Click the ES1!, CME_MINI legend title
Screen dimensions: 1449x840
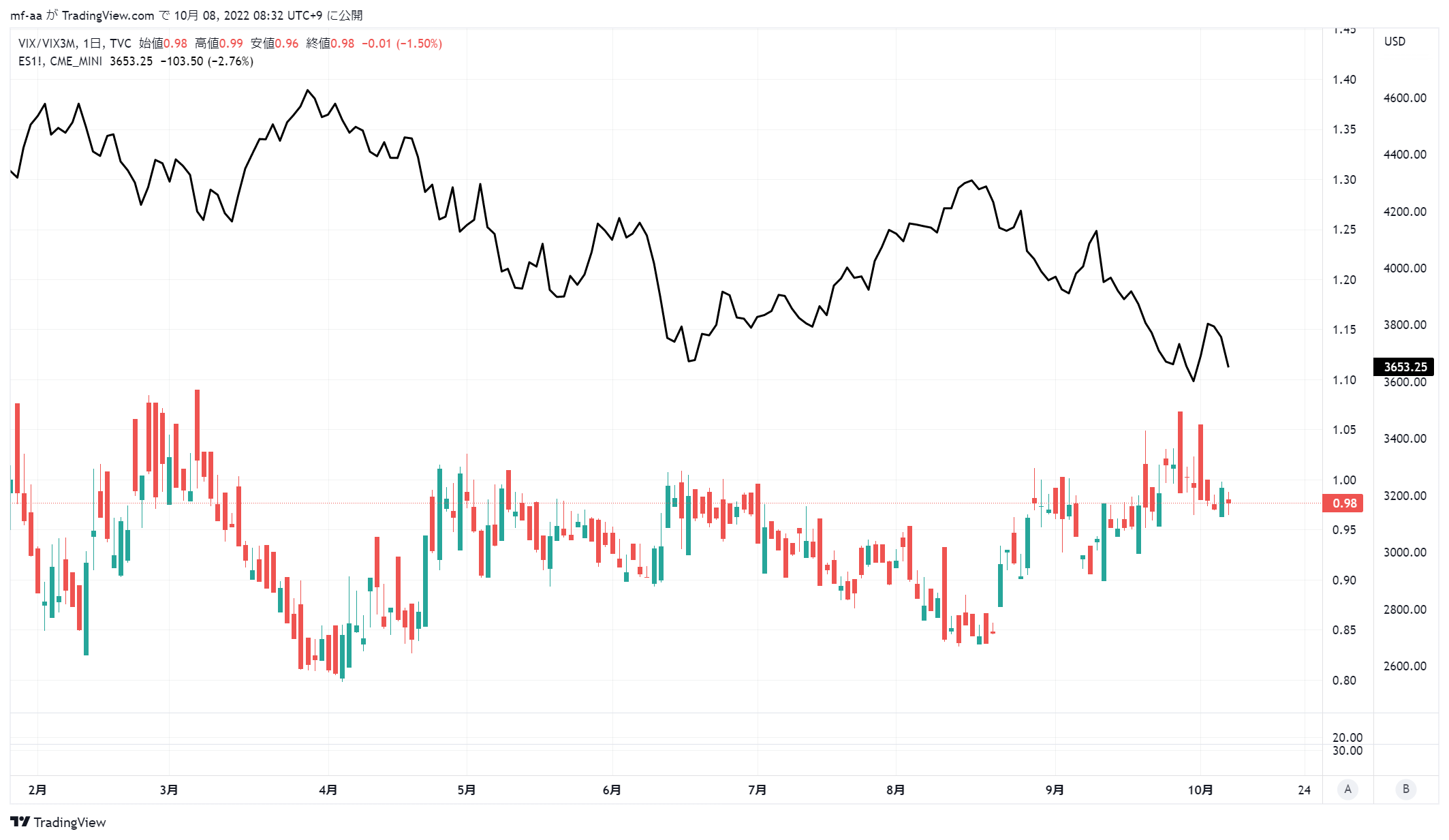pos(60,61)
